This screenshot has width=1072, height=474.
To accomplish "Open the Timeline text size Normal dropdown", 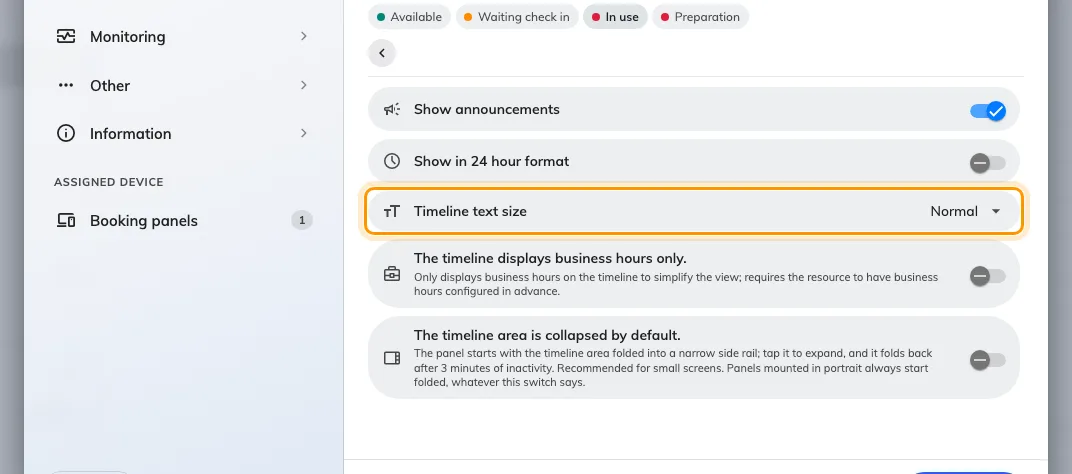I will [965, 211].
